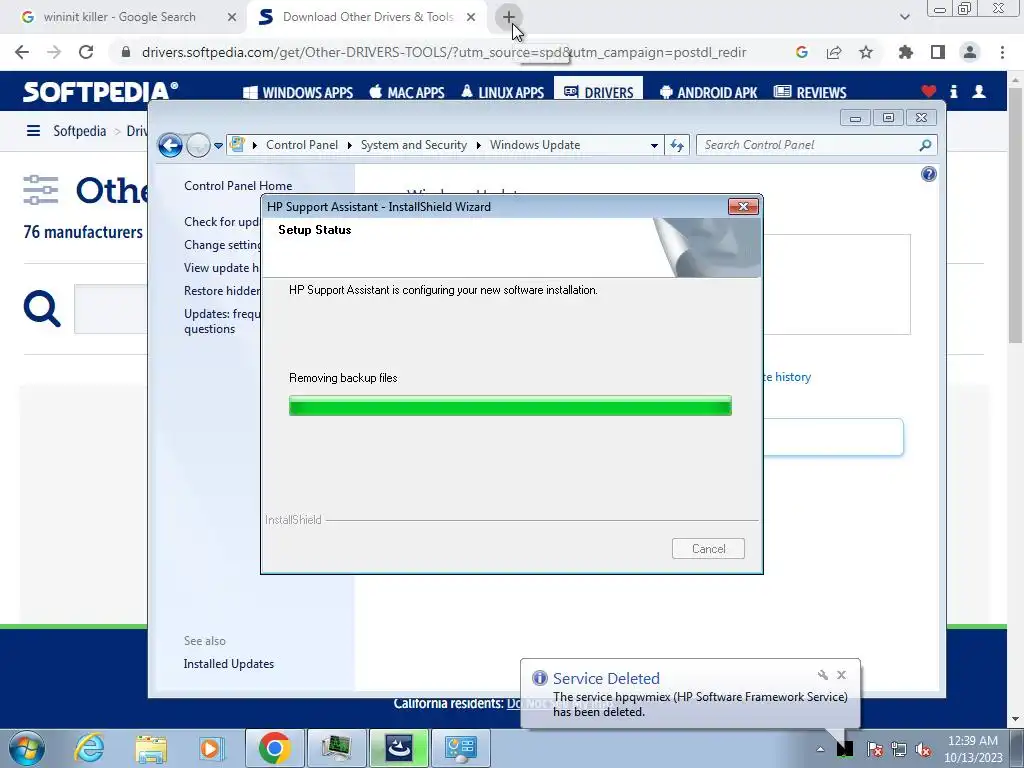The image size is (1024, 768).
Task: Click the user account icon on Softpedia
Action: point(979,91)
